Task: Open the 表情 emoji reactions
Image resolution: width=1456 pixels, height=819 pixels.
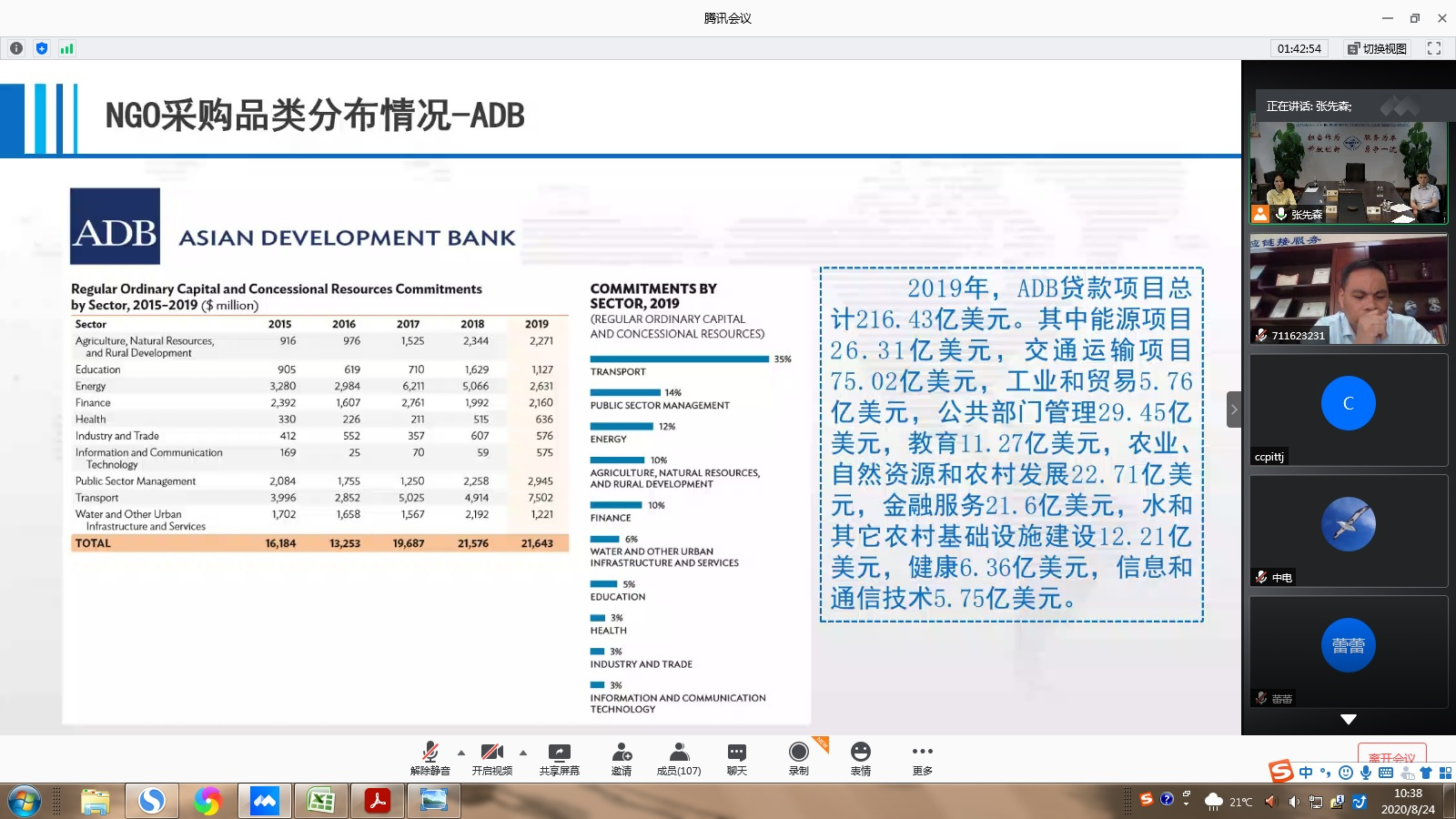Action: [x=860, y=757]
